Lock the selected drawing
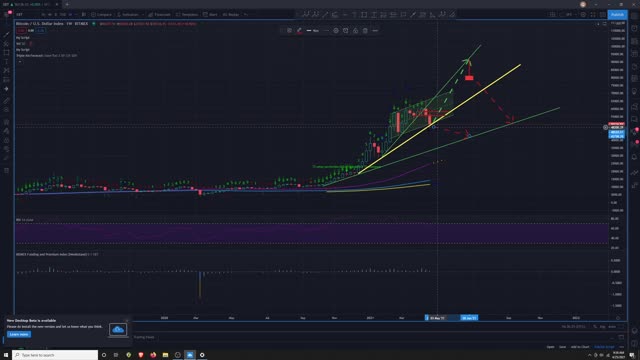Screen dimensions: 640x360 point(355,31)
